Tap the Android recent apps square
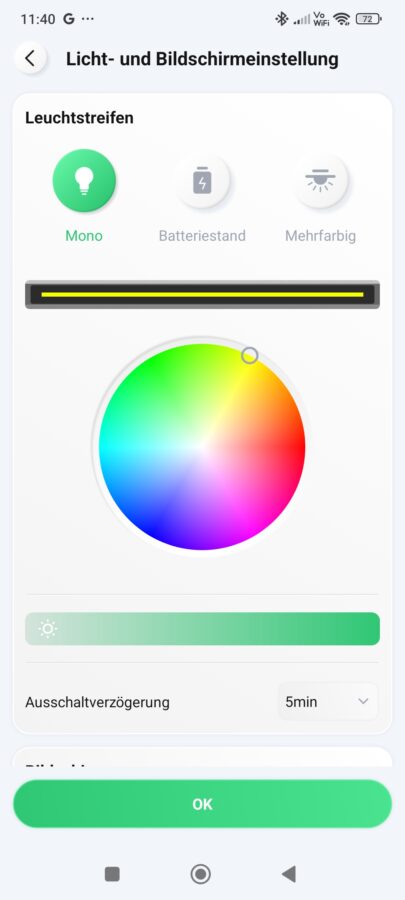This screenshot has height=900, width=405. 112,874
